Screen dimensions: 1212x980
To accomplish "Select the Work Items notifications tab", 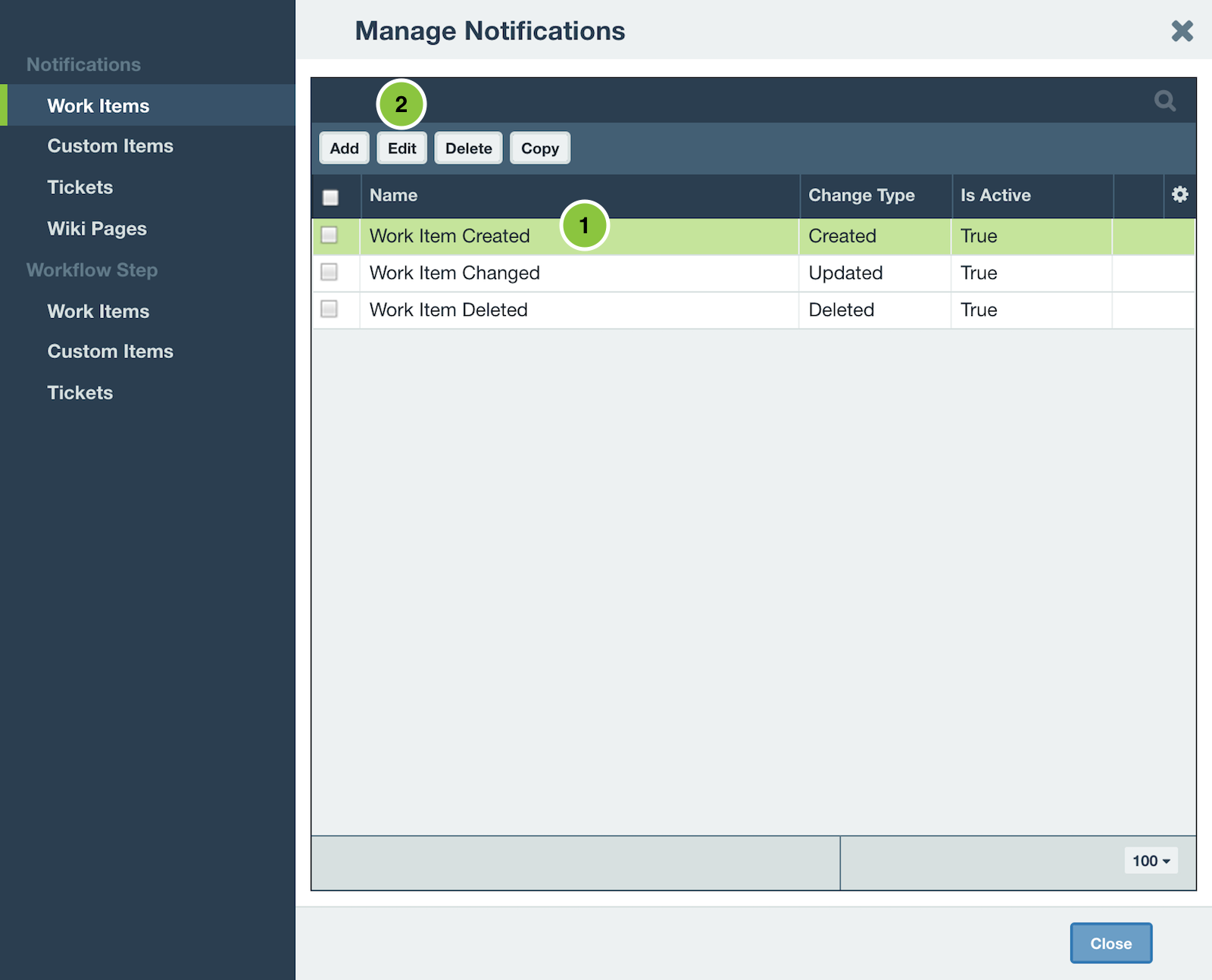I will tap(98, 105).
